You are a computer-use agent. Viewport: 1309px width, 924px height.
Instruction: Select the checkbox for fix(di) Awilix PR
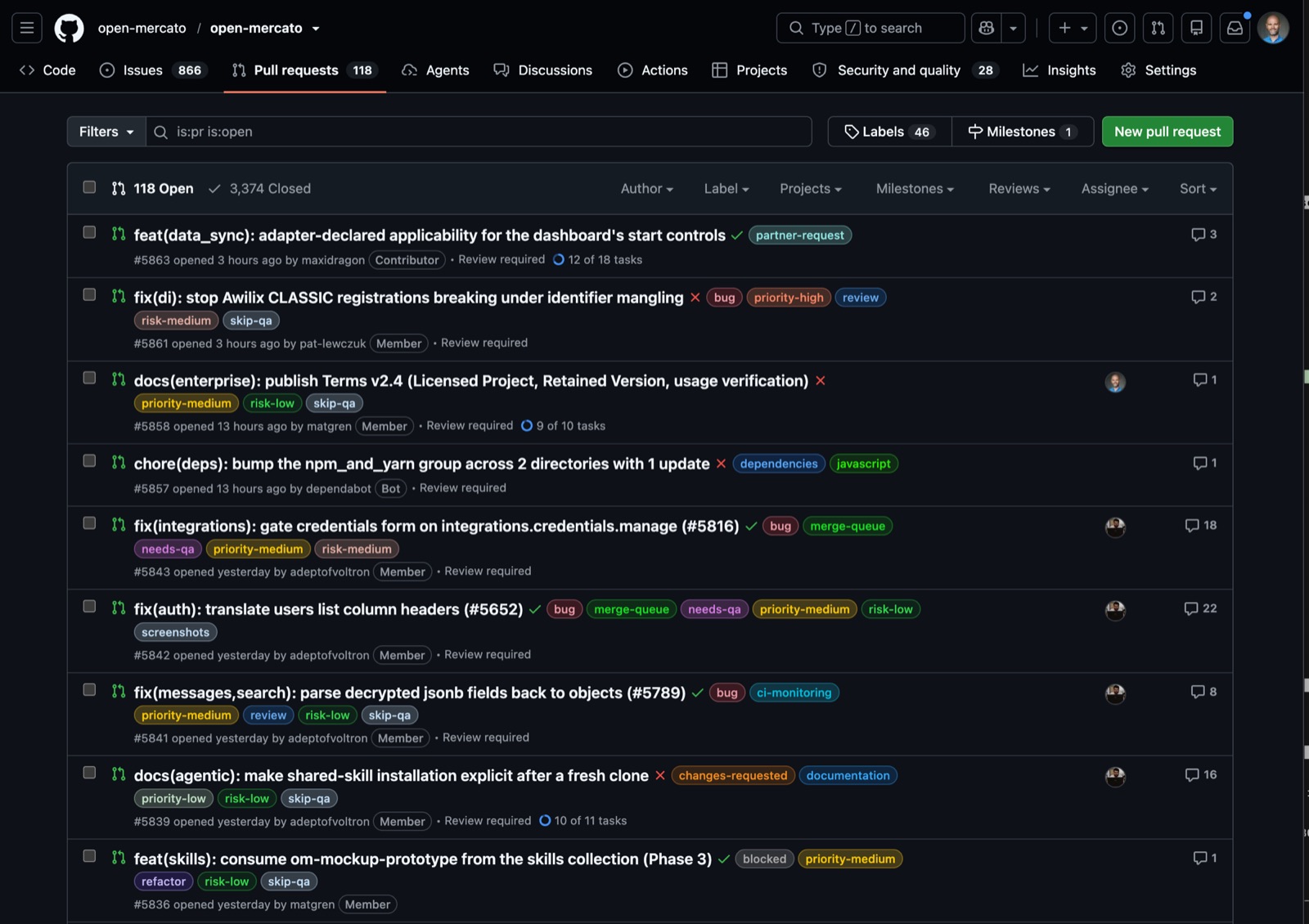[x=89, y=294]
